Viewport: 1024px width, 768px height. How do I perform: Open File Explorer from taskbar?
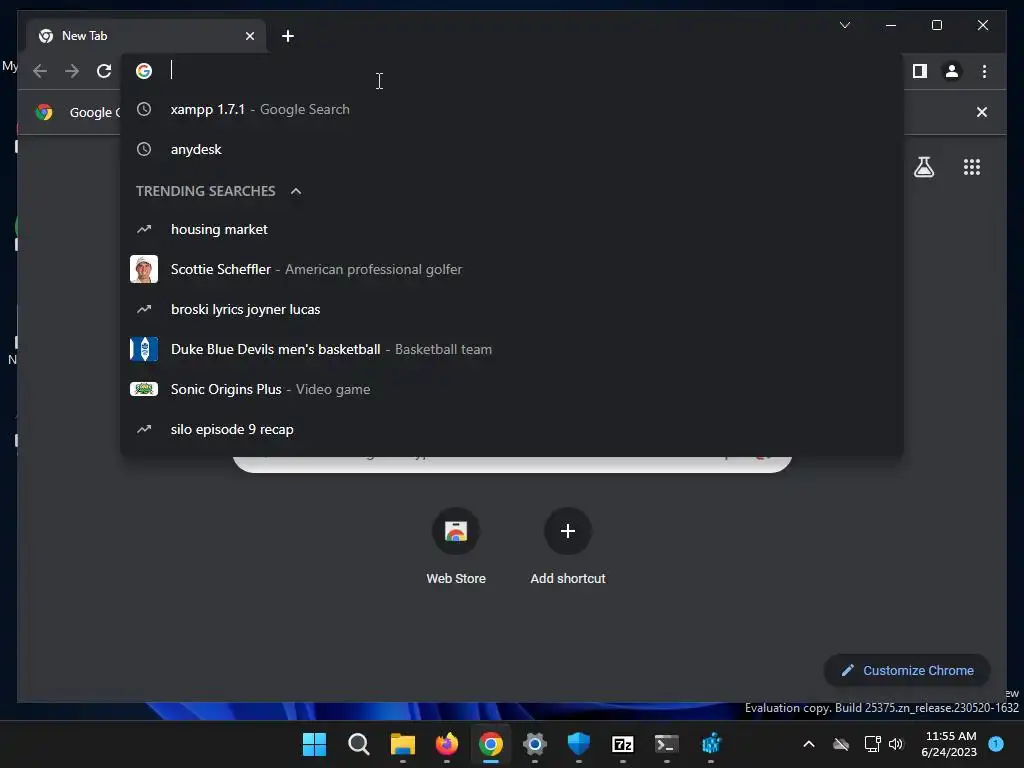[402, 744]
